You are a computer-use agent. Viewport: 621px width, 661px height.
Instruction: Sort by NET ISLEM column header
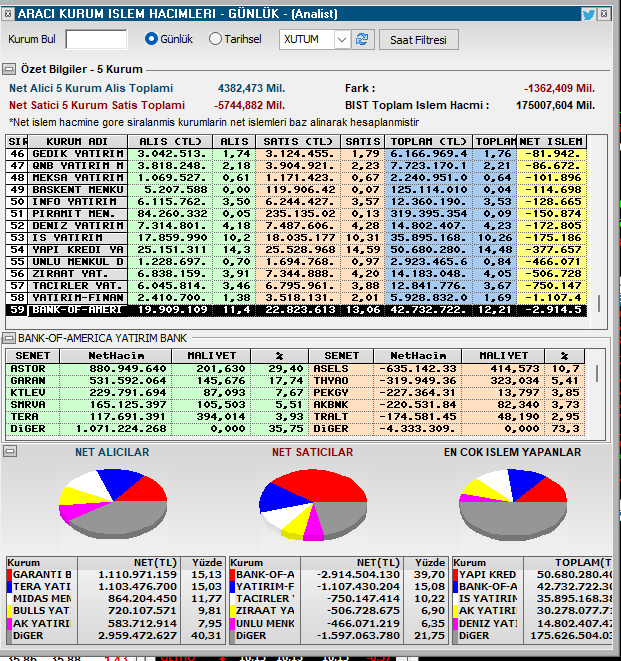click(x=551, y=141)
